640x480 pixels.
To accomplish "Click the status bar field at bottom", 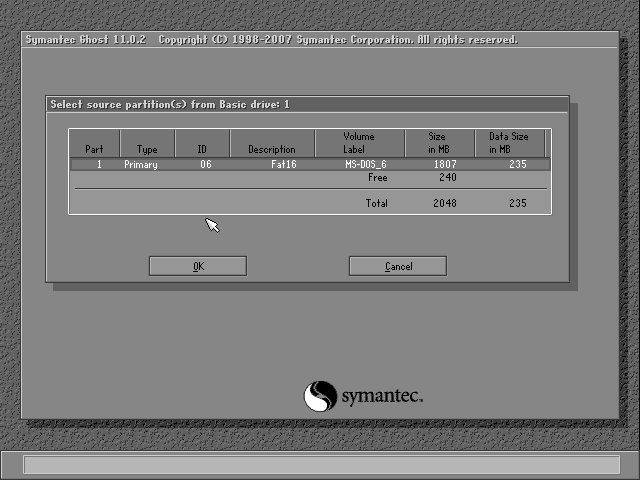I will (x=322, y=465).
